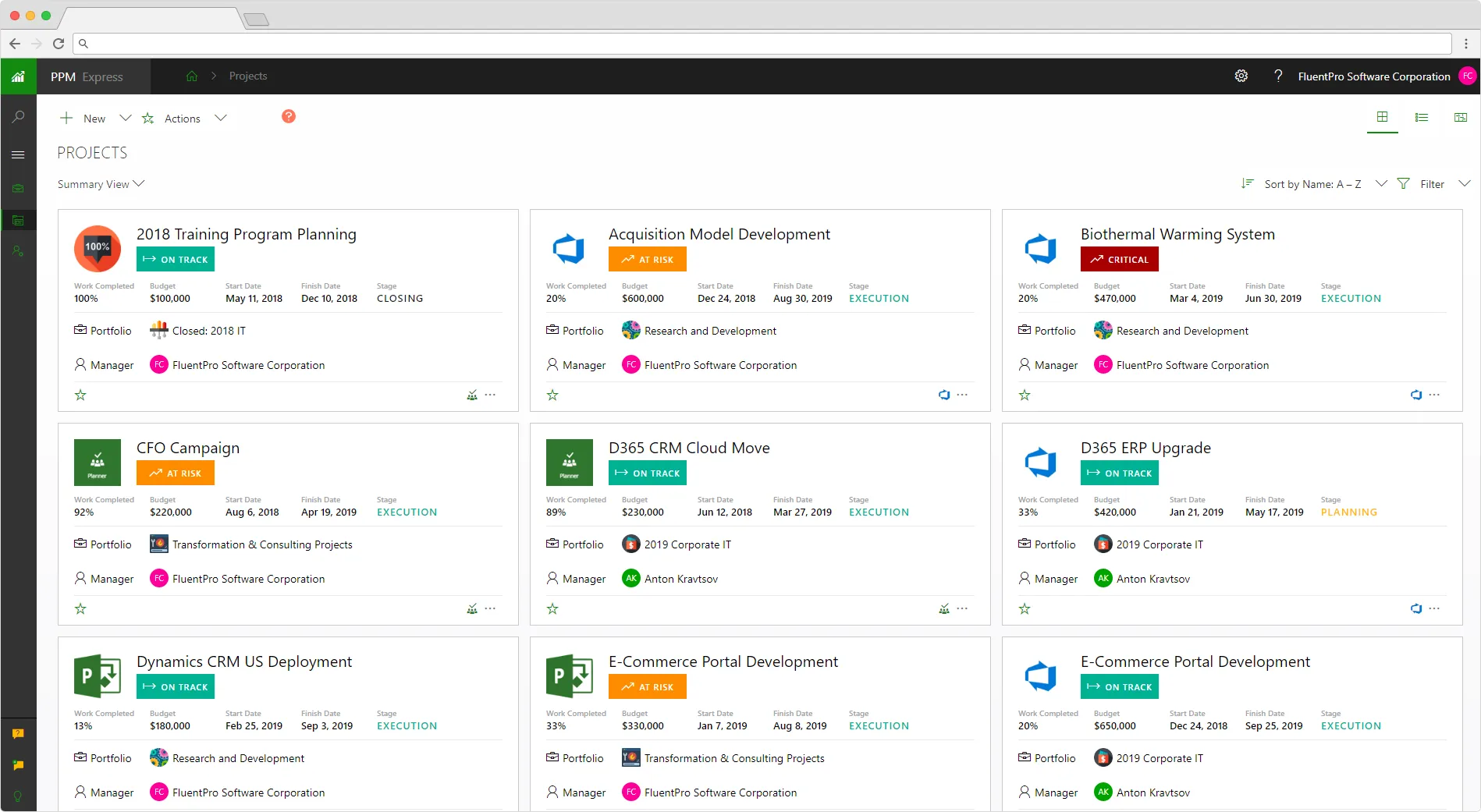Toggle favorite on D365 ERP Upgrade card
Viewport: 1481px width, 812px height.
[x=1024, y=608]
